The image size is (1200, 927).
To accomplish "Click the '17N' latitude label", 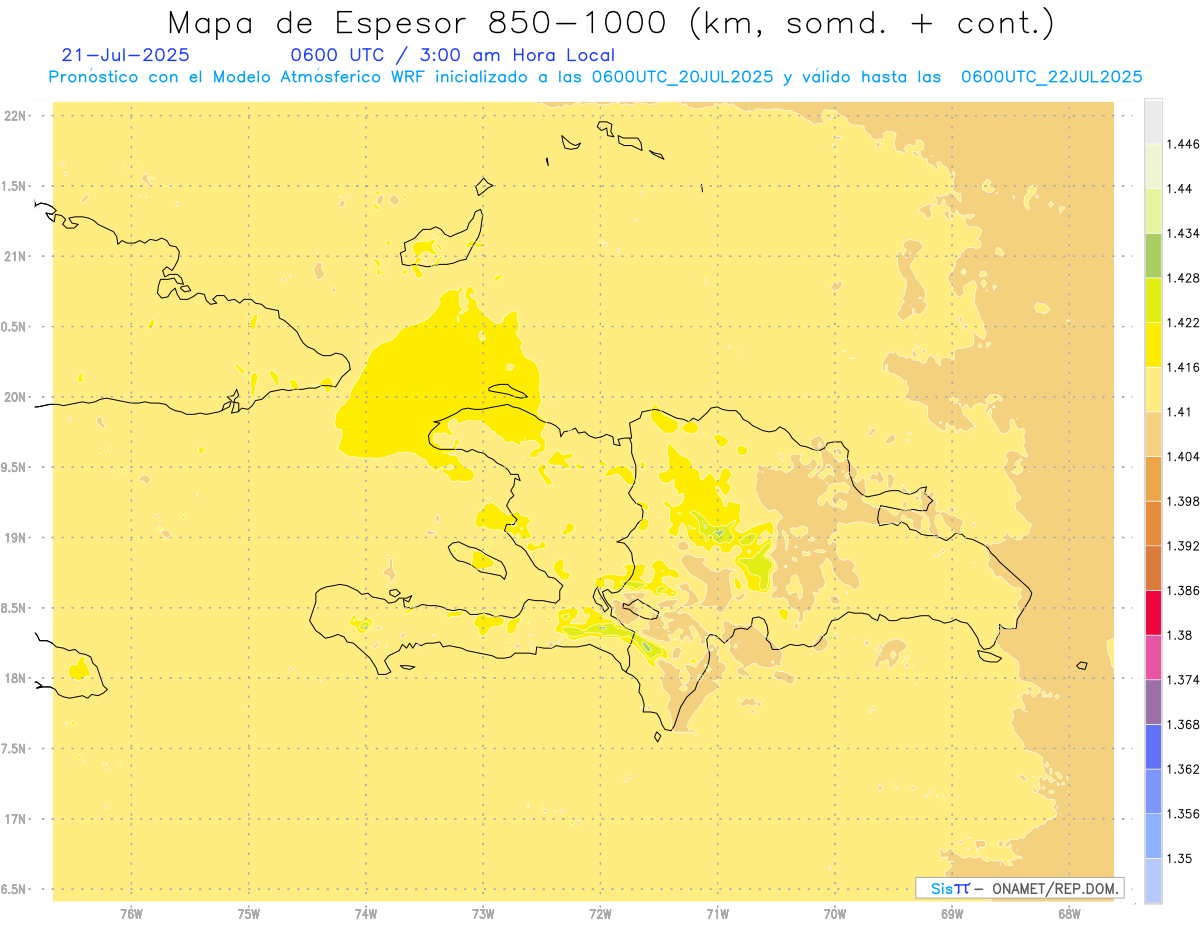I will point(16,819).
